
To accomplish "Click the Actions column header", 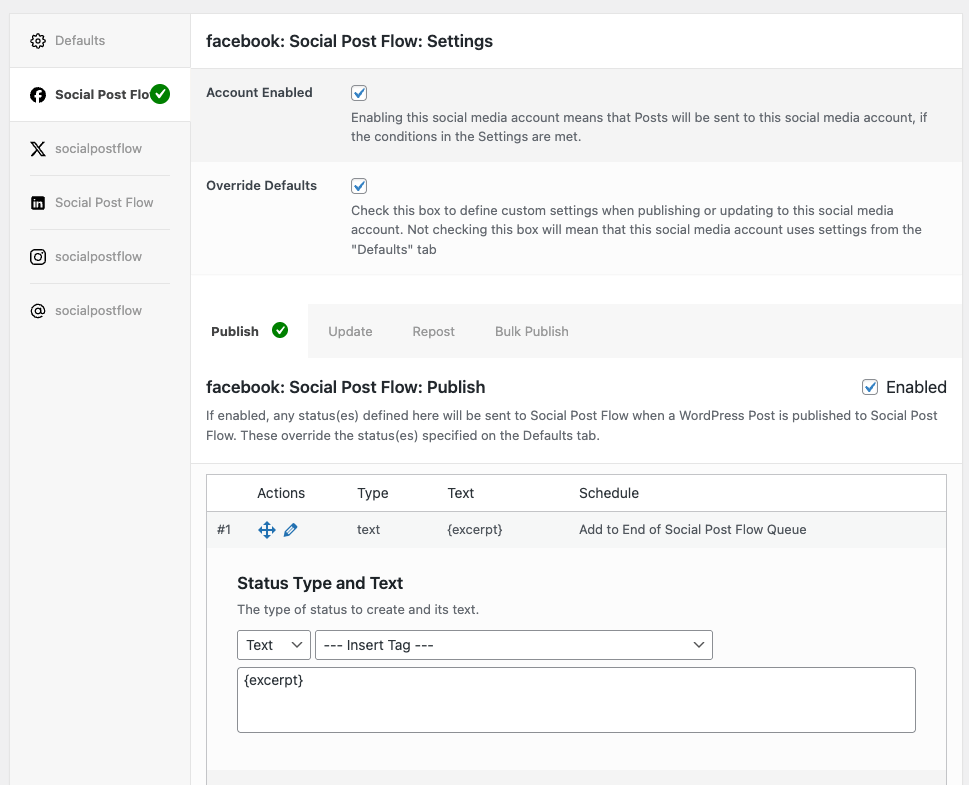I will pyautogui.click(x=281, y=493).
